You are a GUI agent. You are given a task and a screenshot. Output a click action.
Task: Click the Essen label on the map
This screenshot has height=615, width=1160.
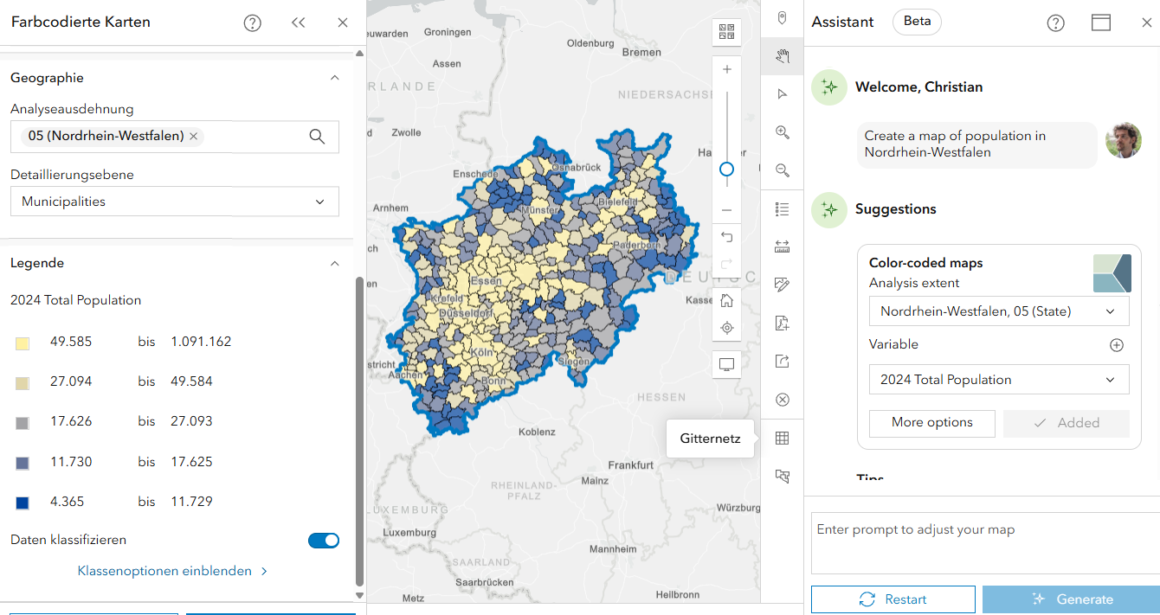tap(486, 281)
